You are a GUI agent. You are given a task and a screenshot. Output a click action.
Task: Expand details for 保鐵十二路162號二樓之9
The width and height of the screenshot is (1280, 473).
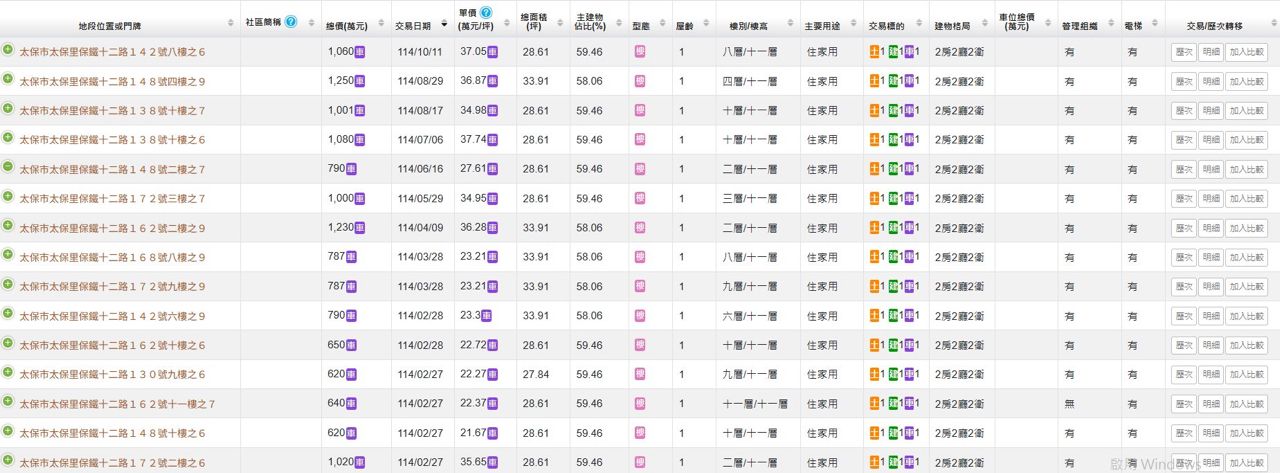8,227
